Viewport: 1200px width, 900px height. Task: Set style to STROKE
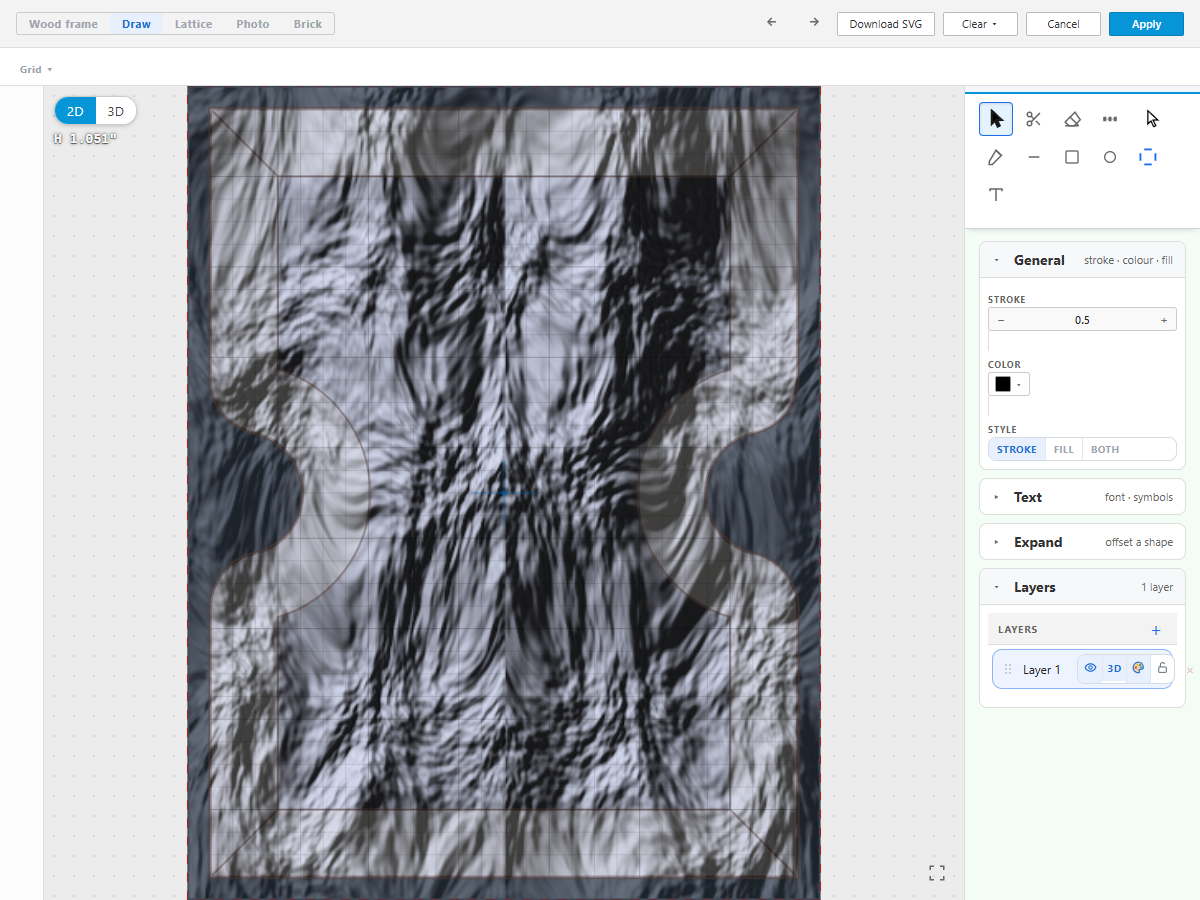pyautogui.click(x=1017, y=450)
